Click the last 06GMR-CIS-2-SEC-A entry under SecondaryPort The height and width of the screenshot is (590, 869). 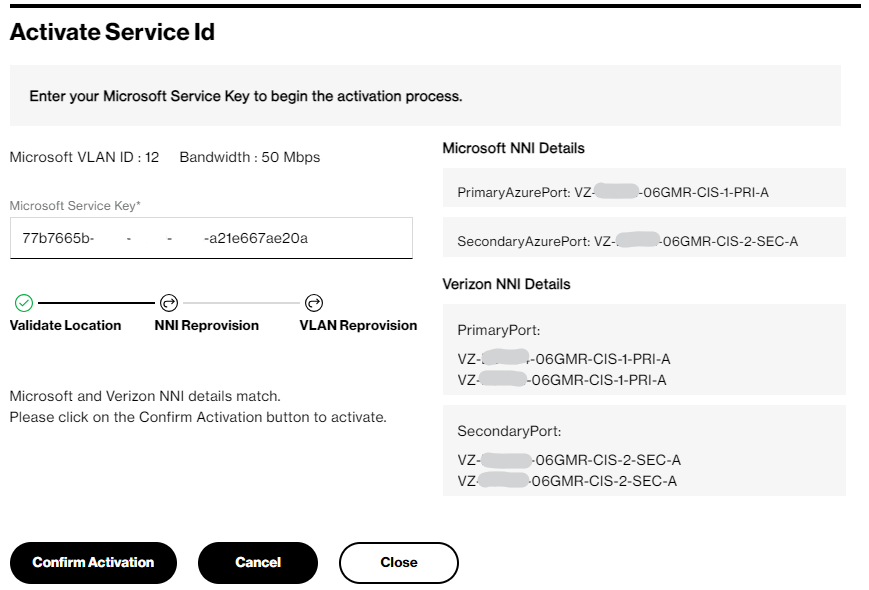[x=567, y=481]
